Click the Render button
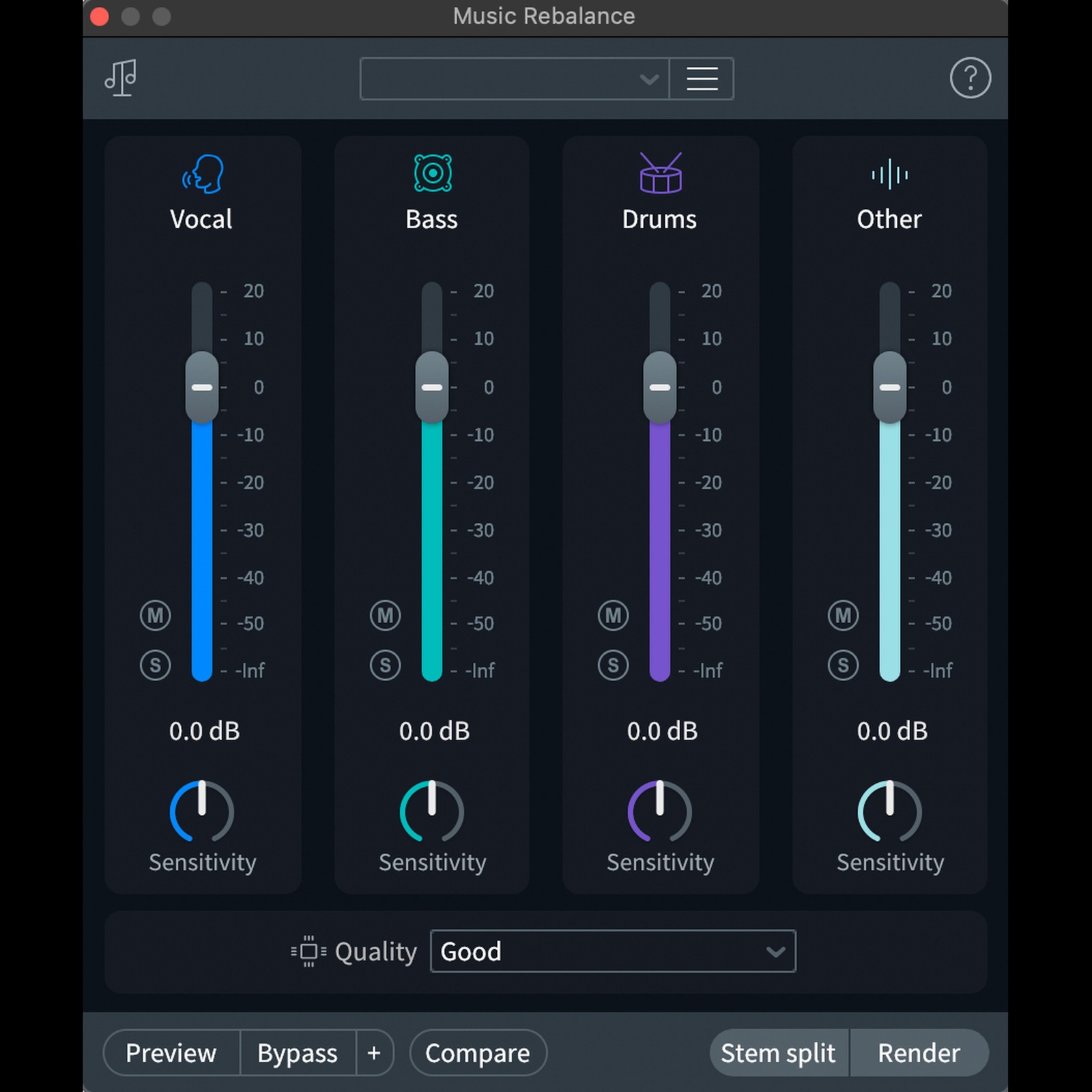The width and height of the screenshot is (1092, 1092). 919,1052
